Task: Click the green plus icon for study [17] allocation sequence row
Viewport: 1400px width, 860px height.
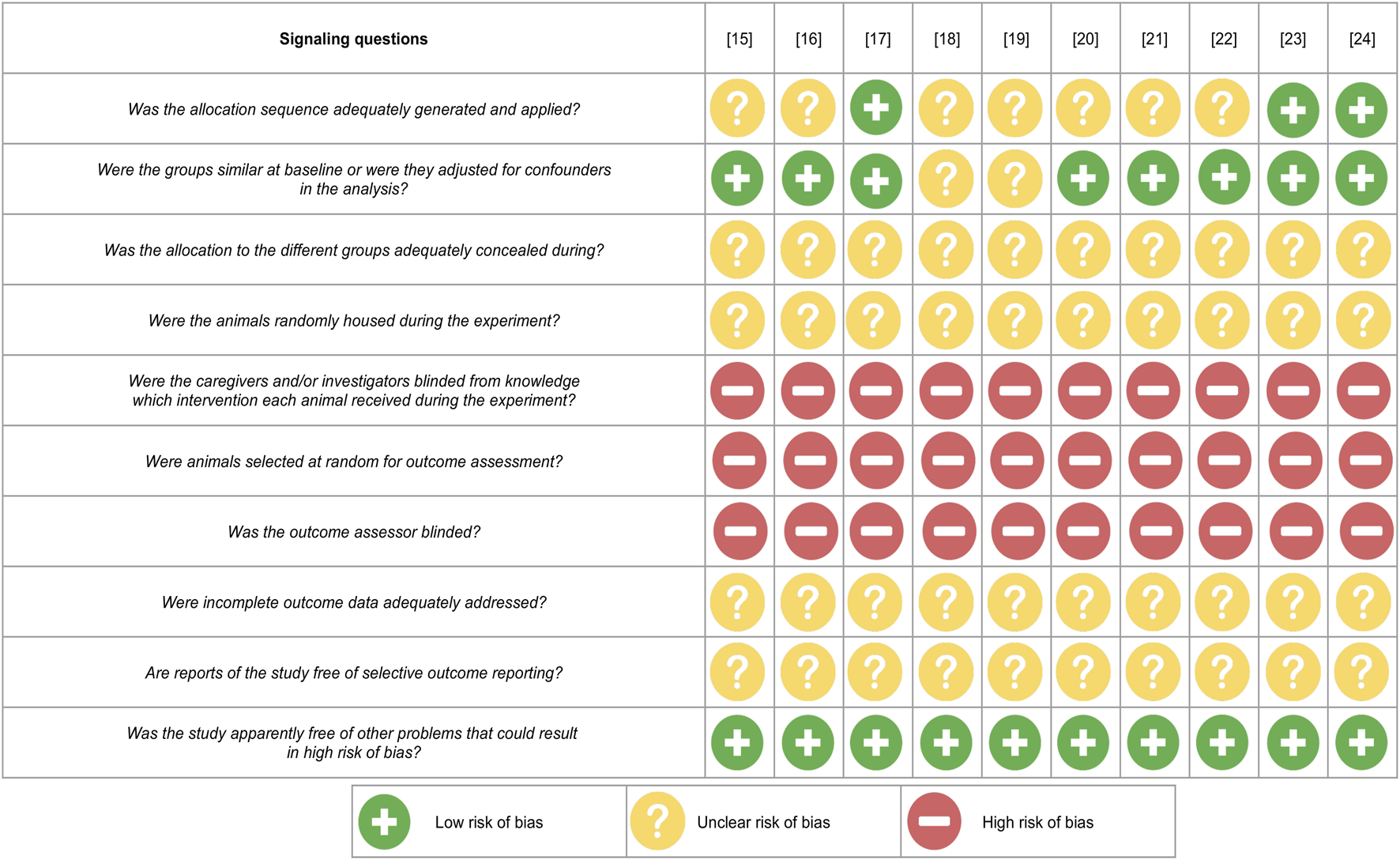Action: (x=876, y=107)
